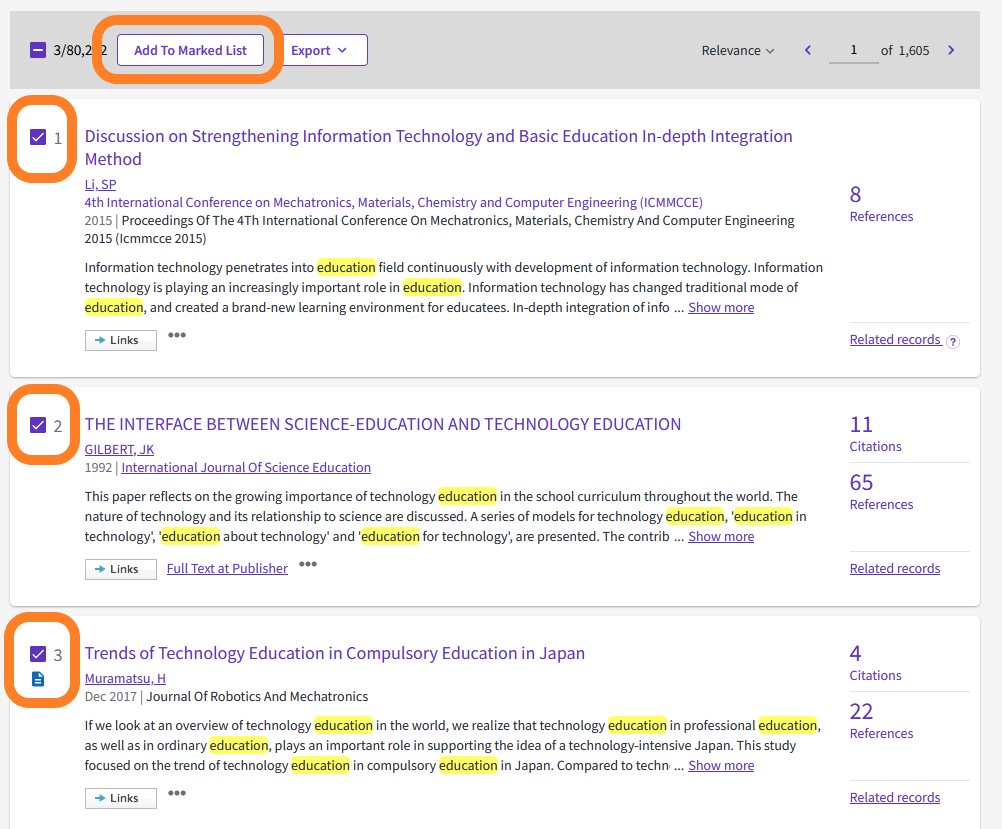
Task: Toggle the select-all checkbox beside 3/80
Action: click(38, 50)
